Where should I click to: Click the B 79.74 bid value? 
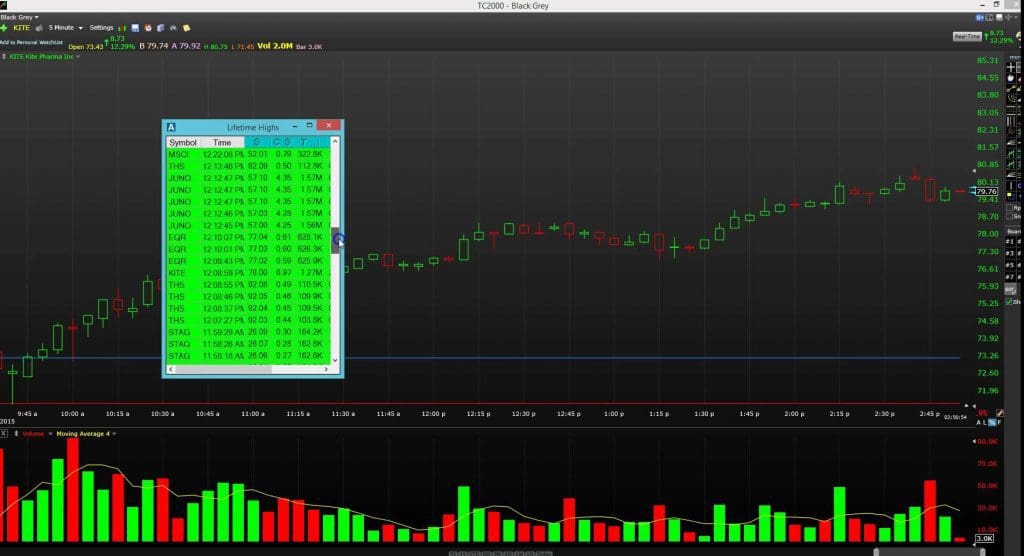click(x=154, y=46)
